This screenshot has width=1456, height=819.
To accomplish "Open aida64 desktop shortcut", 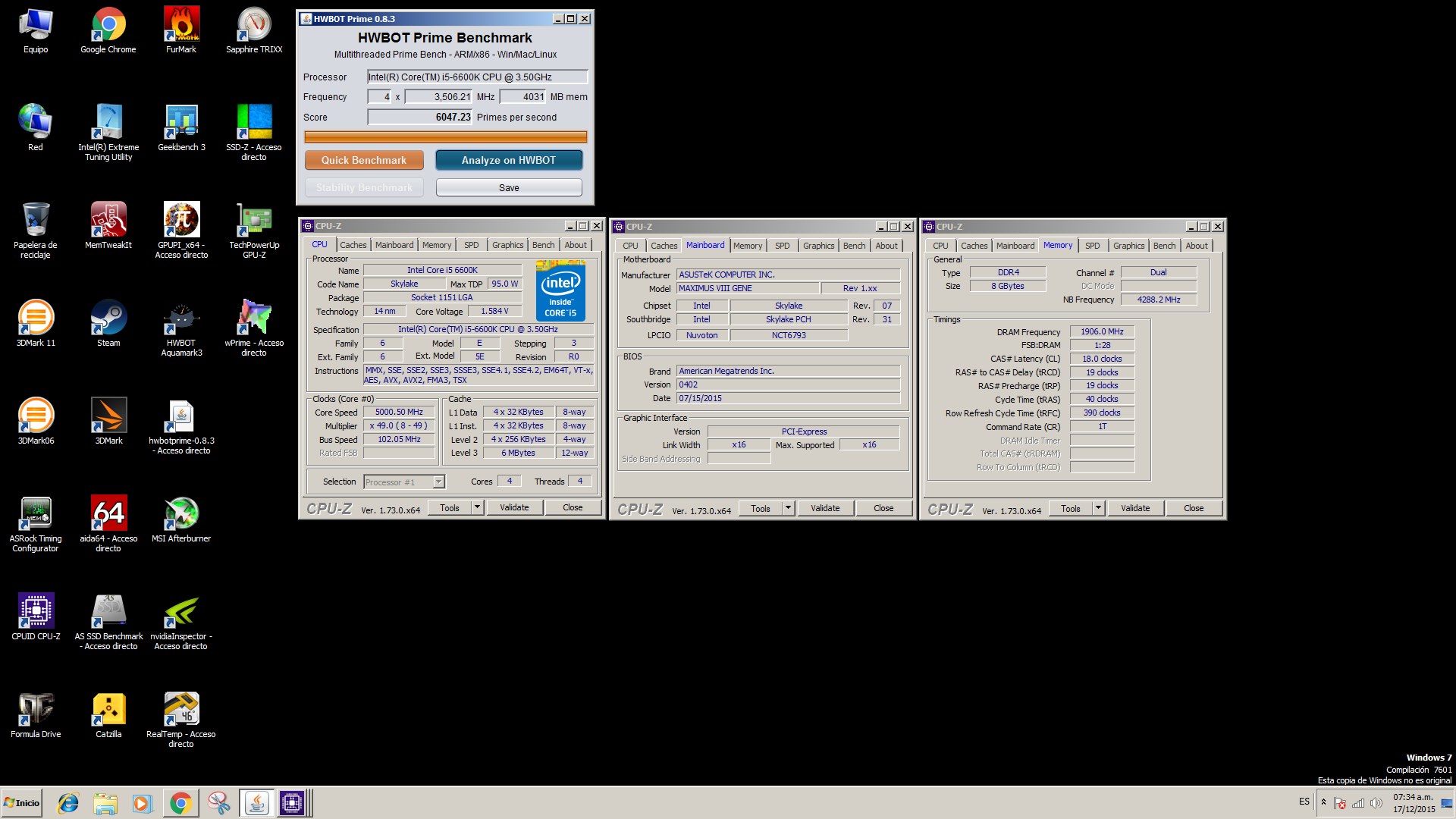I will tap(108, 524).
